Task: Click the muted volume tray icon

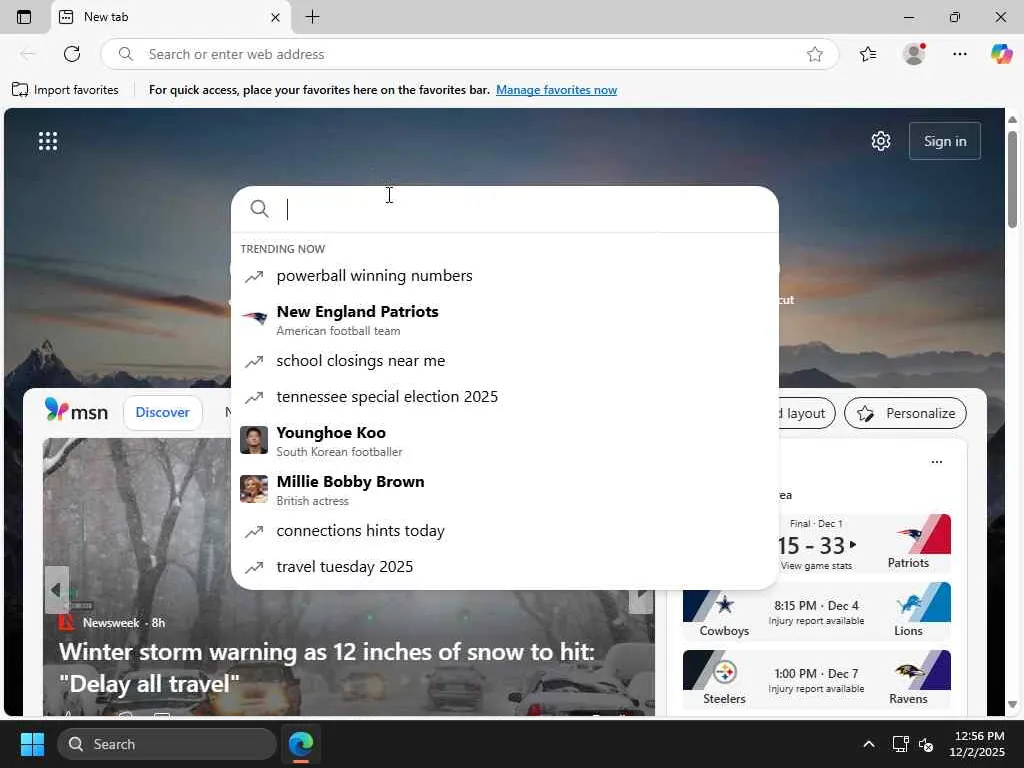Action: (x=925, y=744)
